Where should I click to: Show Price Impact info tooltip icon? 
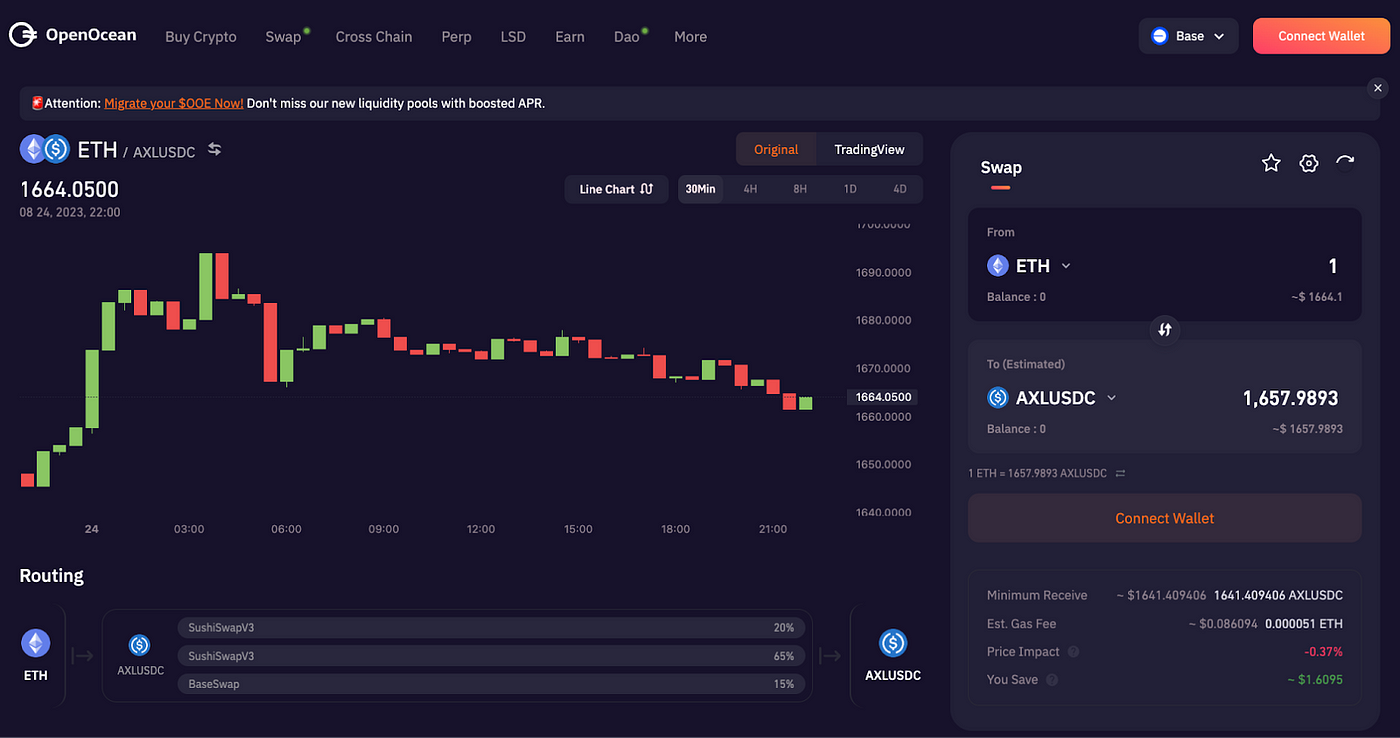1074,651
